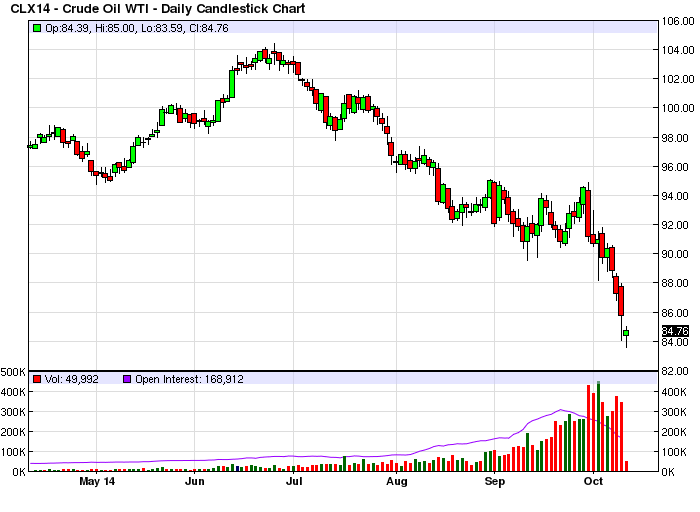Click the final small green candle near 84.76
The width and height of the screenshot is (700, 512).
(626, 333)
